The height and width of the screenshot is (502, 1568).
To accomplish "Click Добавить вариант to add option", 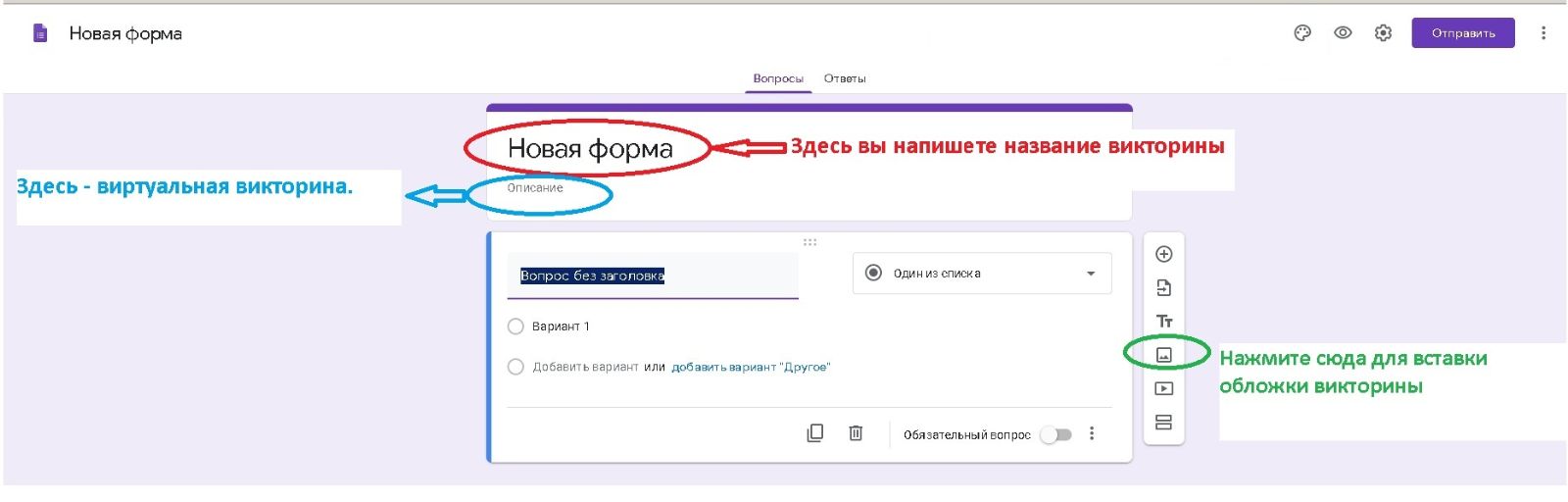I will pyautogui.click(x=585, y=368).
